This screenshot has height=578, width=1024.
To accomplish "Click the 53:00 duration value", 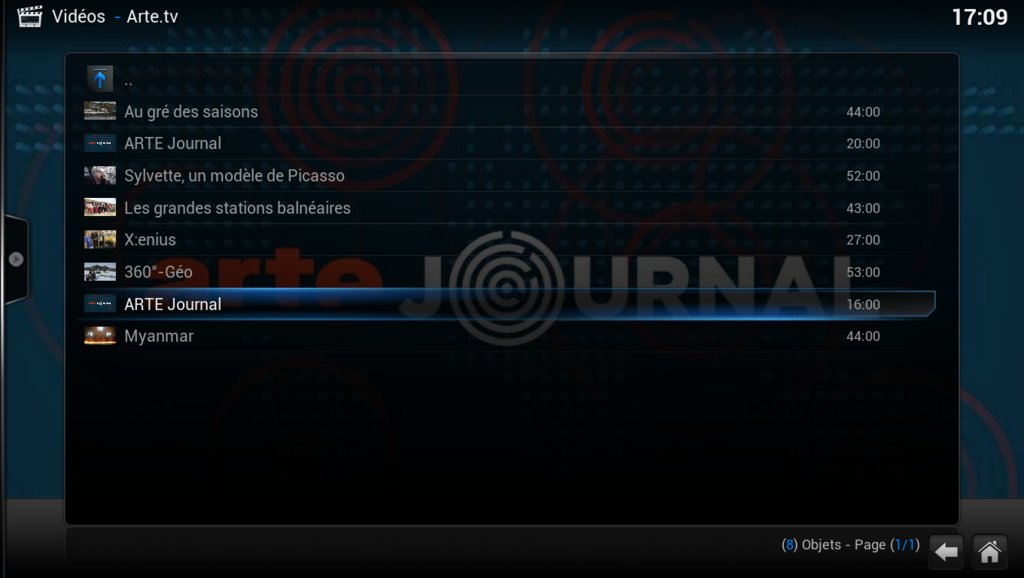I will 863,272.
